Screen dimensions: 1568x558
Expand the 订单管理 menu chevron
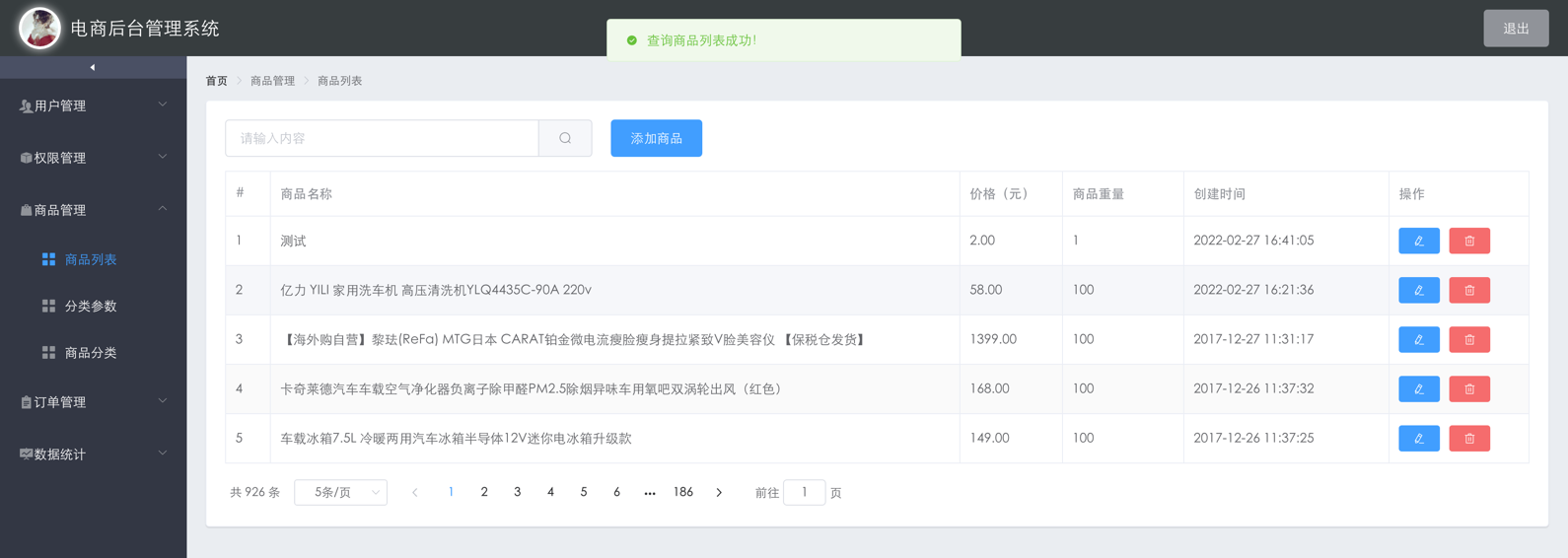pyautogui.click(x=163, y=401)
